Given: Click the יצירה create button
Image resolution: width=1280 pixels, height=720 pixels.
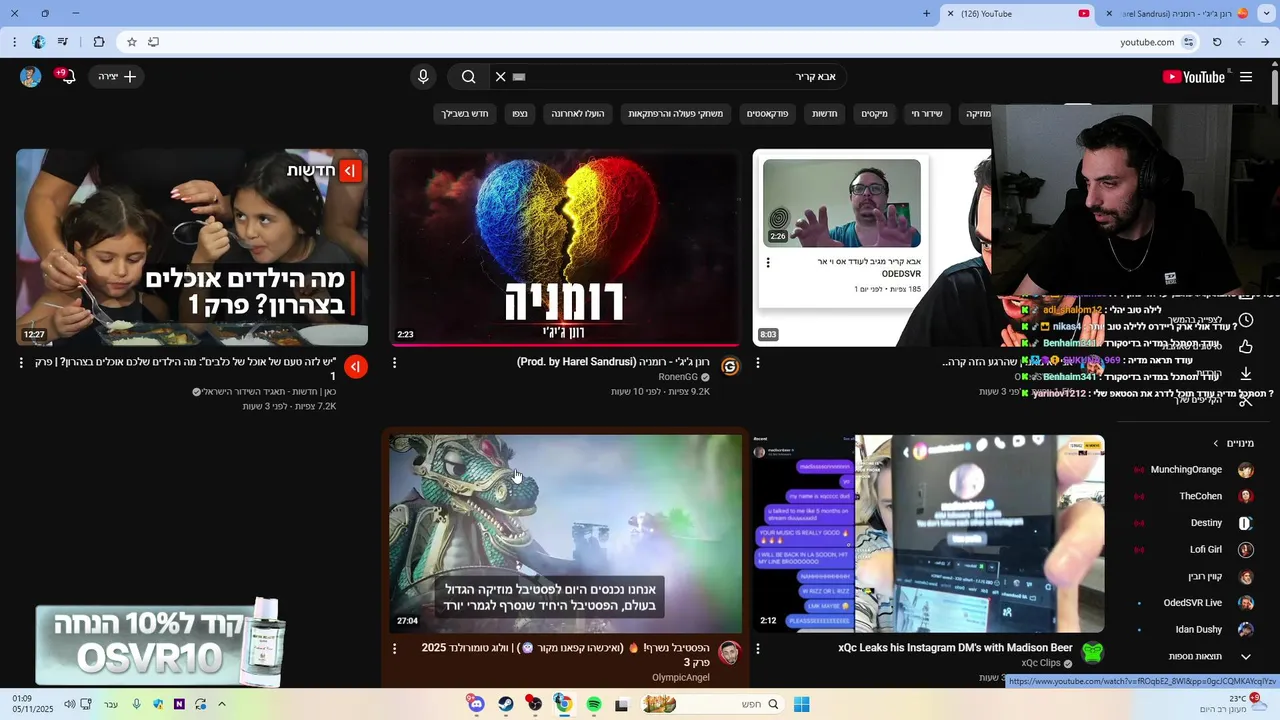Looking at the screenshot, I should [x=117, y=77].
